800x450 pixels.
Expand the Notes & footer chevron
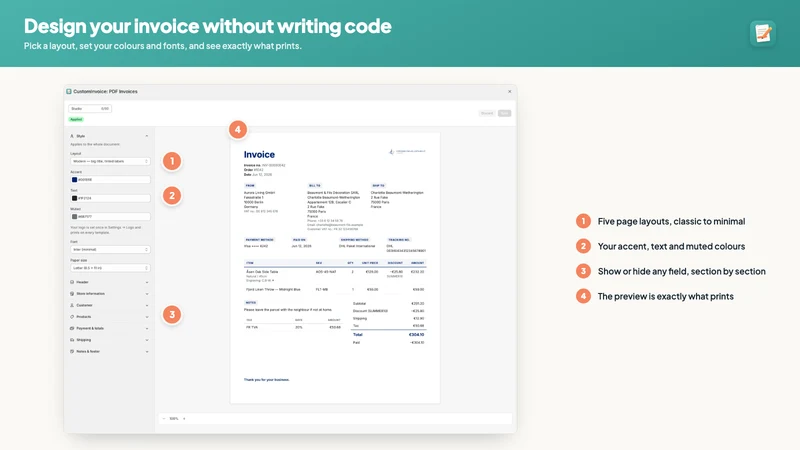point(147,352)
